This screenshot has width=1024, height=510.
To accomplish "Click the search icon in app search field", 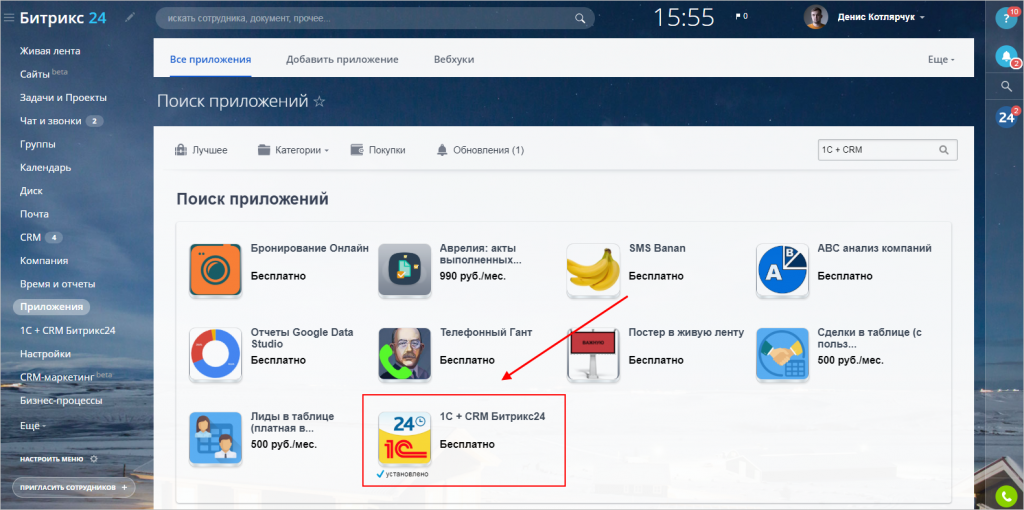I will pyautogui.click(x=944, y=150).
